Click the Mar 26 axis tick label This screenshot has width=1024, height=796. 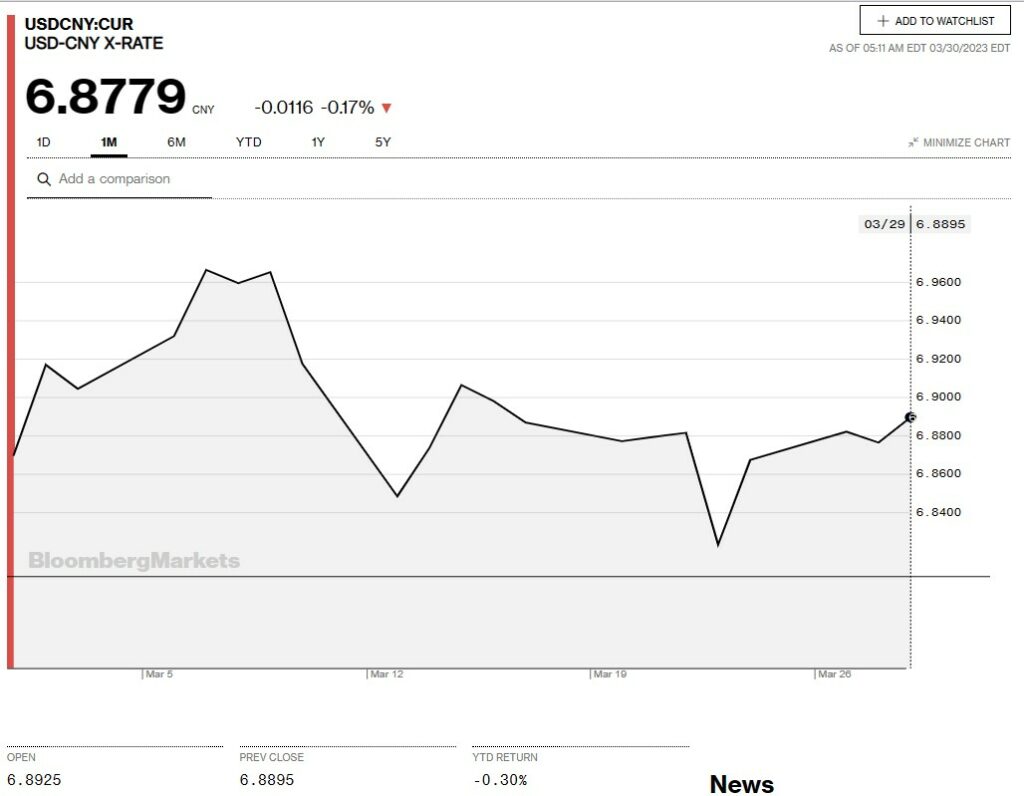834,675
